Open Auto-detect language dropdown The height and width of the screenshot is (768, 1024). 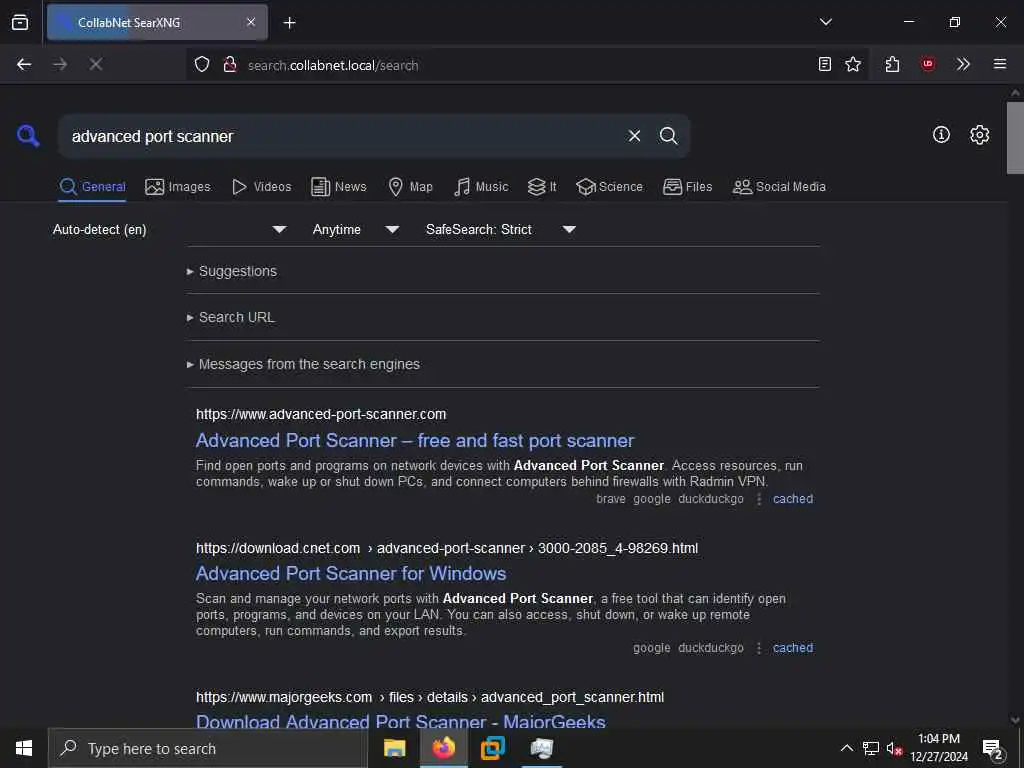pos(170,229)
